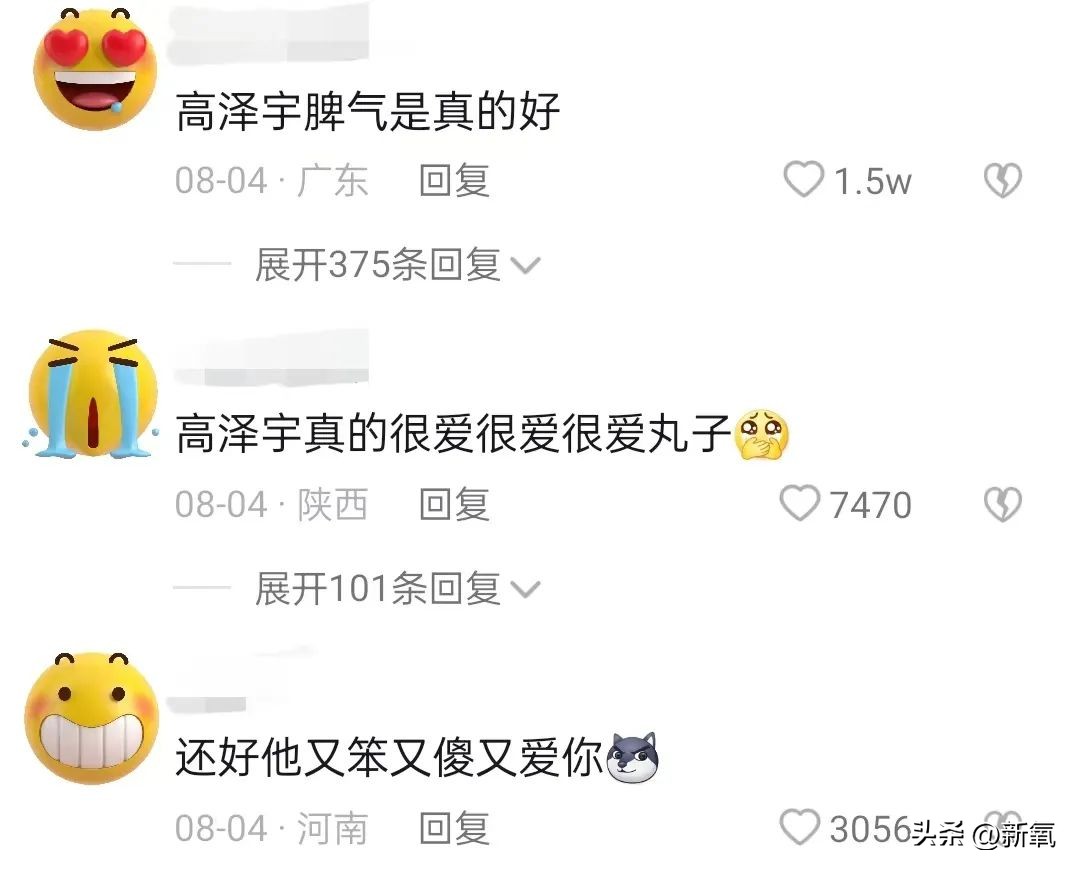The image size is (1080, 872).
Task: Select comment text 高泽宇真的很爱很爱很爱丸子
Action: [453, 434]
